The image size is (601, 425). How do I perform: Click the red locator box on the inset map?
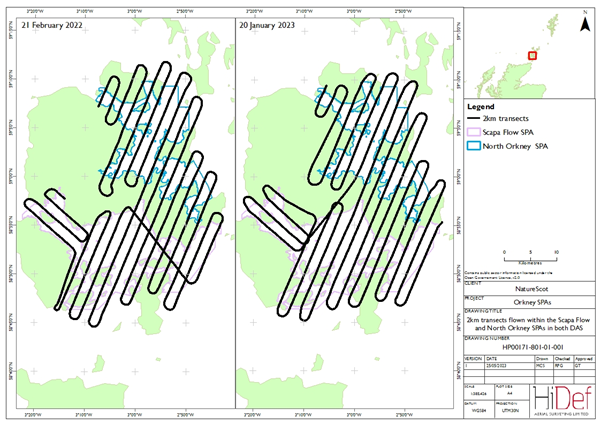(x=532, y=56)
